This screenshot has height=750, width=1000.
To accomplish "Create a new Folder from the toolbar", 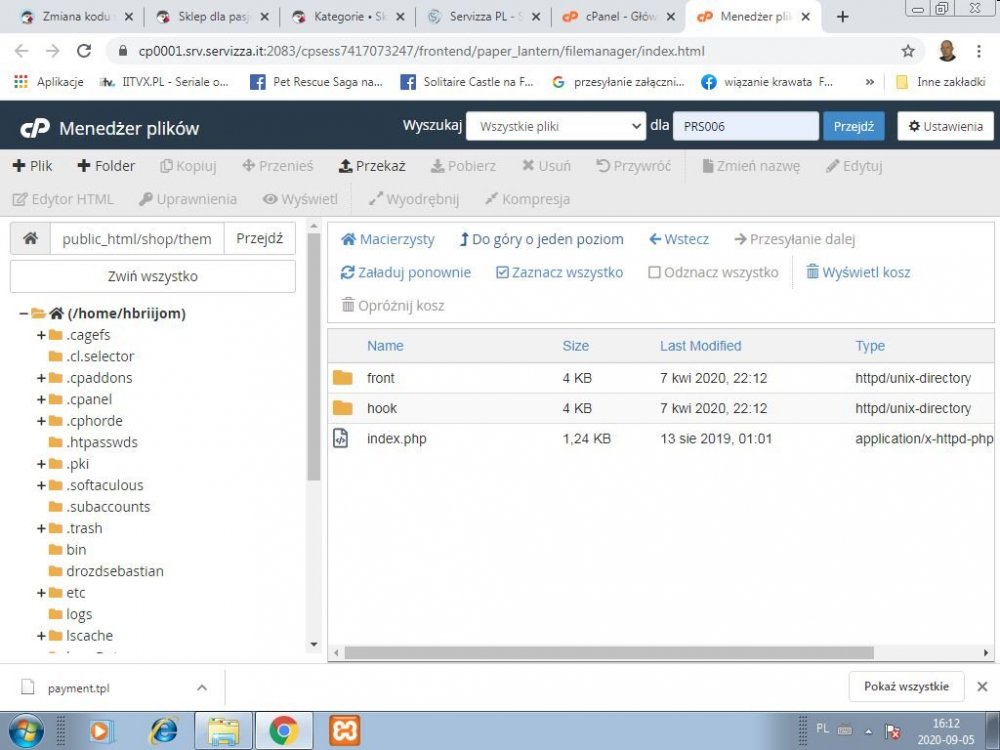I will coord(106,166).
